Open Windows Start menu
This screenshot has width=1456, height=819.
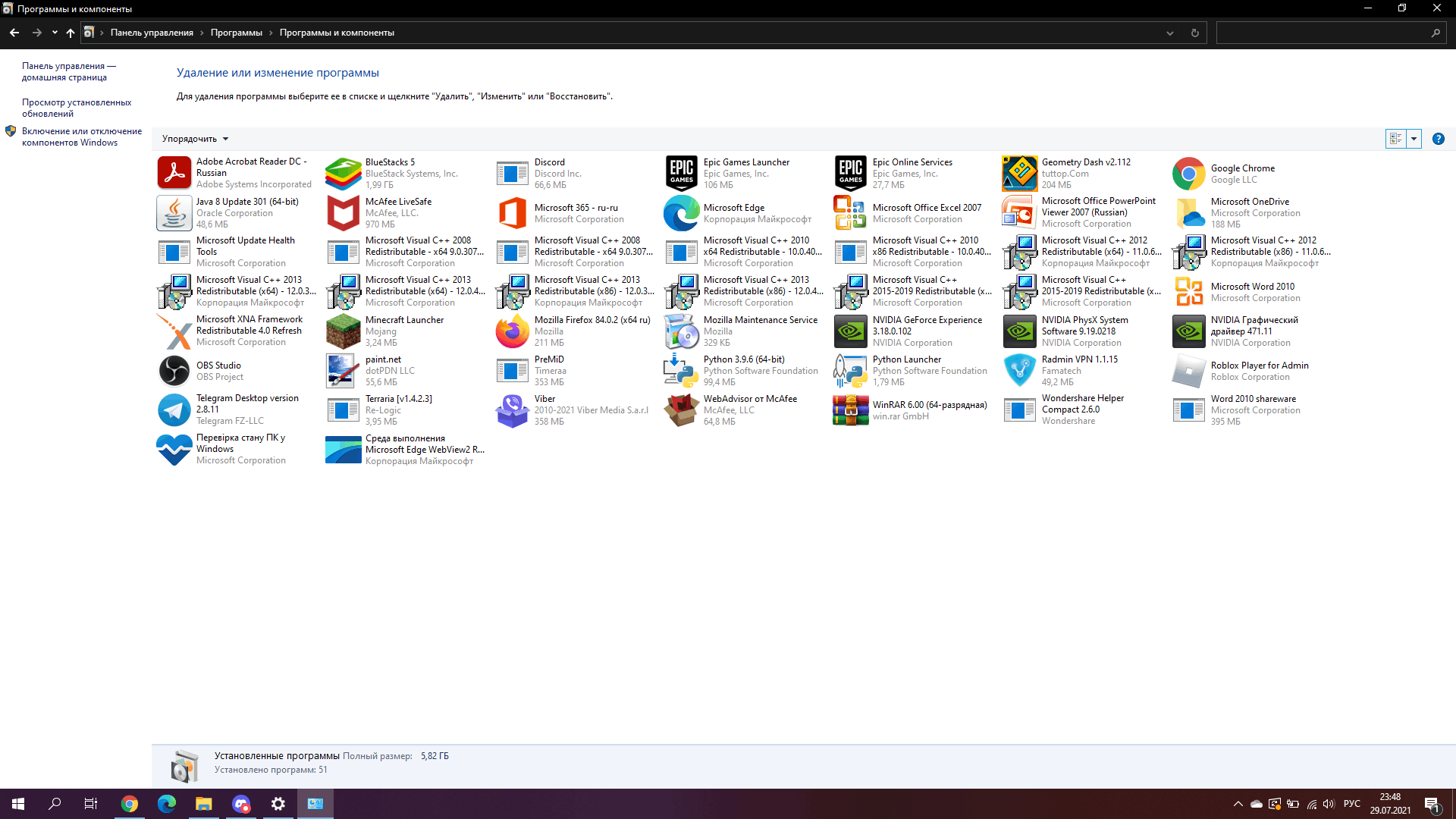[18, 804]
